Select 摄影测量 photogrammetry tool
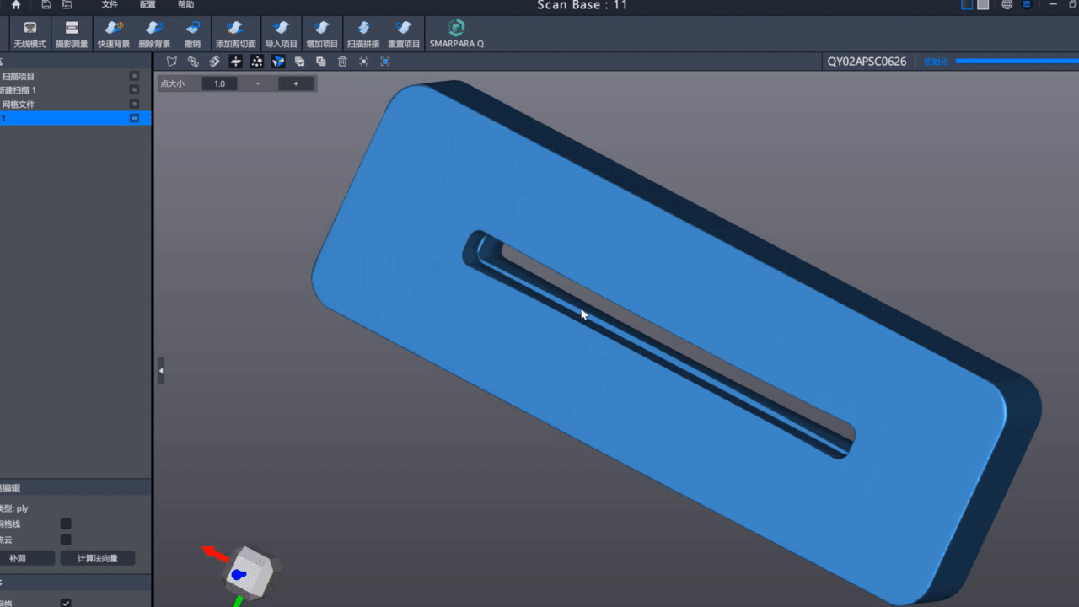 click(x=72, y=33)
